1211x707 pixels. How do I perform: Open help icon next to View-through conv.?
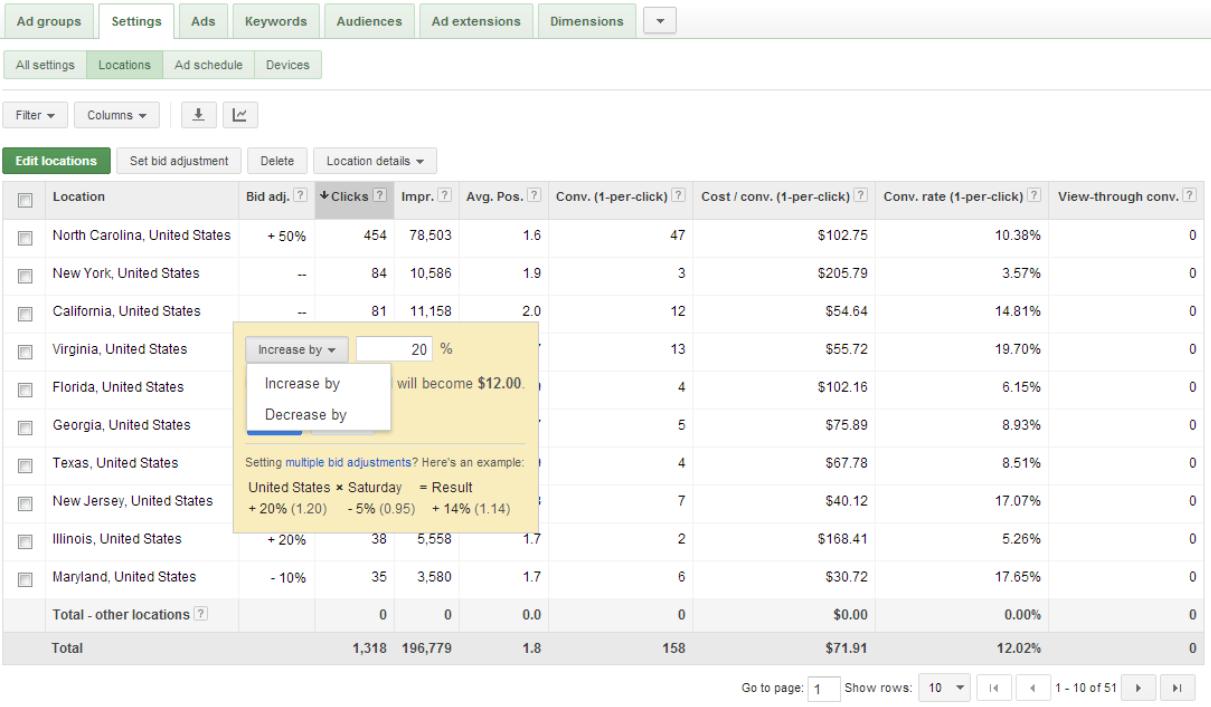pos(1192,198)
